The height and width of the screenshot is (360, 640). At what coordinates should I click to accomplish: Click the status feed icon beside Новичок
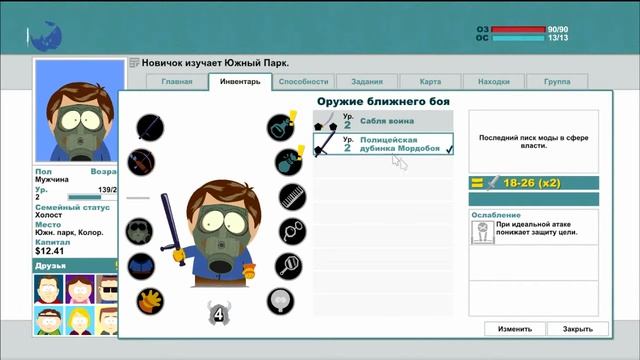[134, 63]
